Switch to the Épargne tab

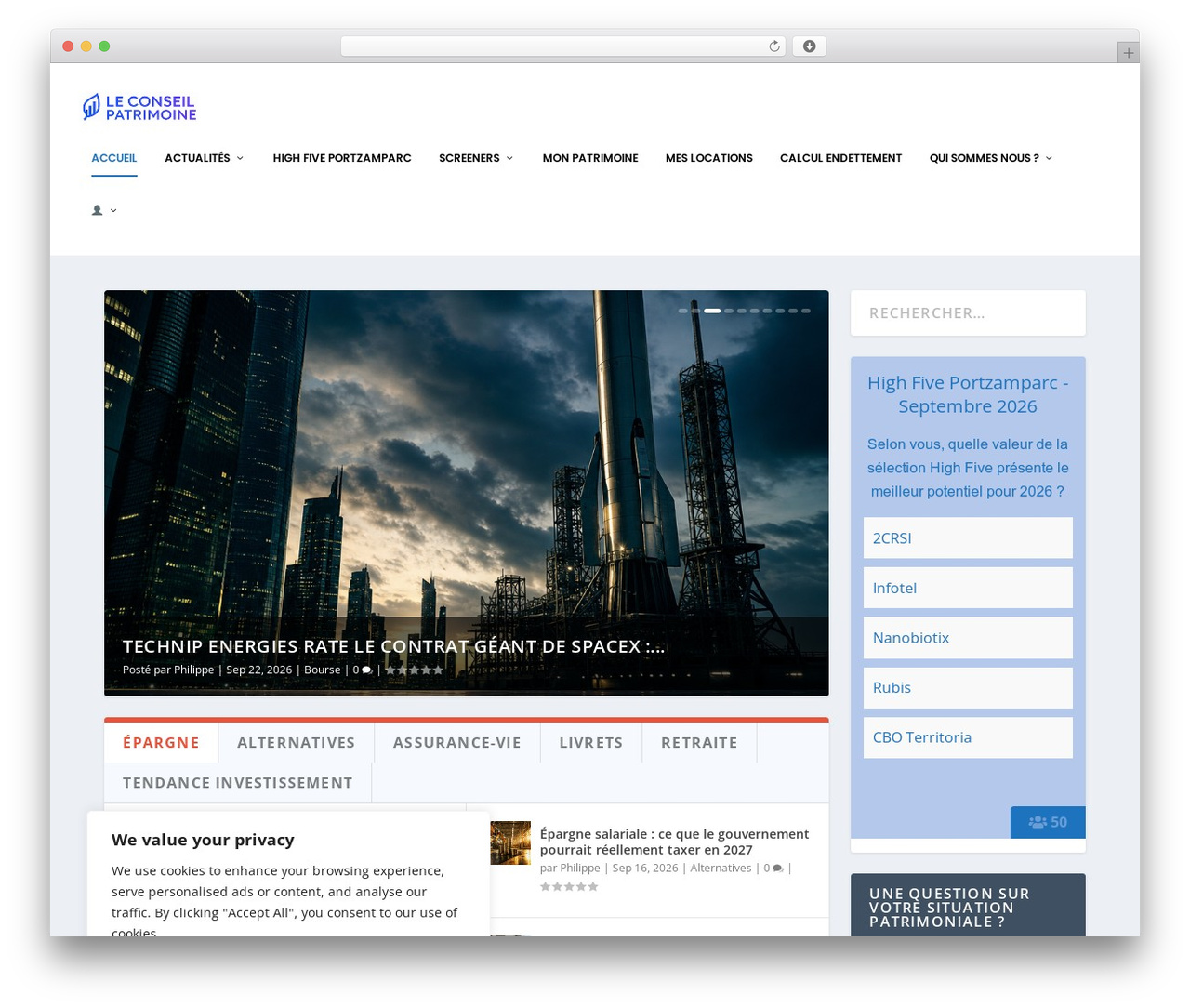(161, 742)
